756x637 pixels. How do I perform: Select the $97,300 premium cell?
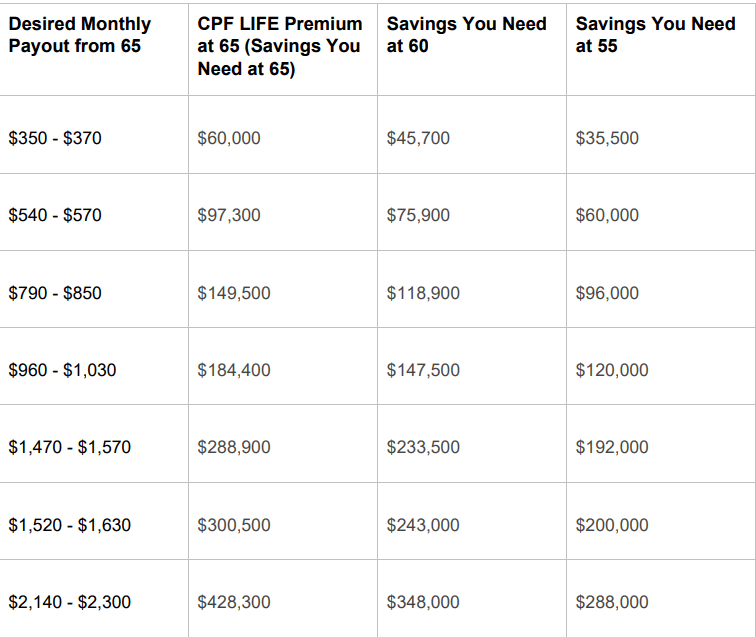[229, 215]
